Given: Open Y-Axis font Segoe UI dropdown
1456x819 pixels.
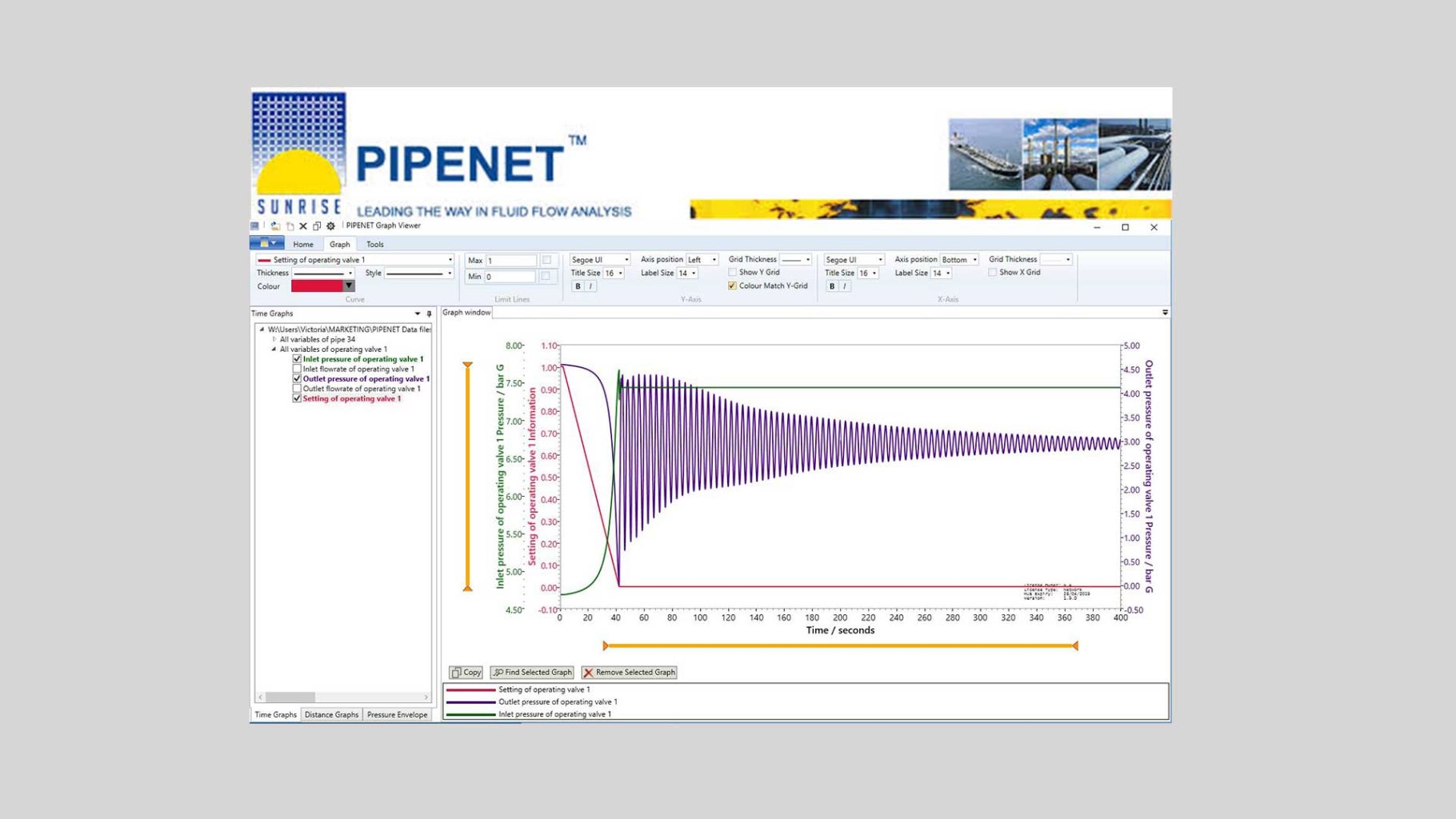Looking at the screenshot, I should (x=600, y=260).
